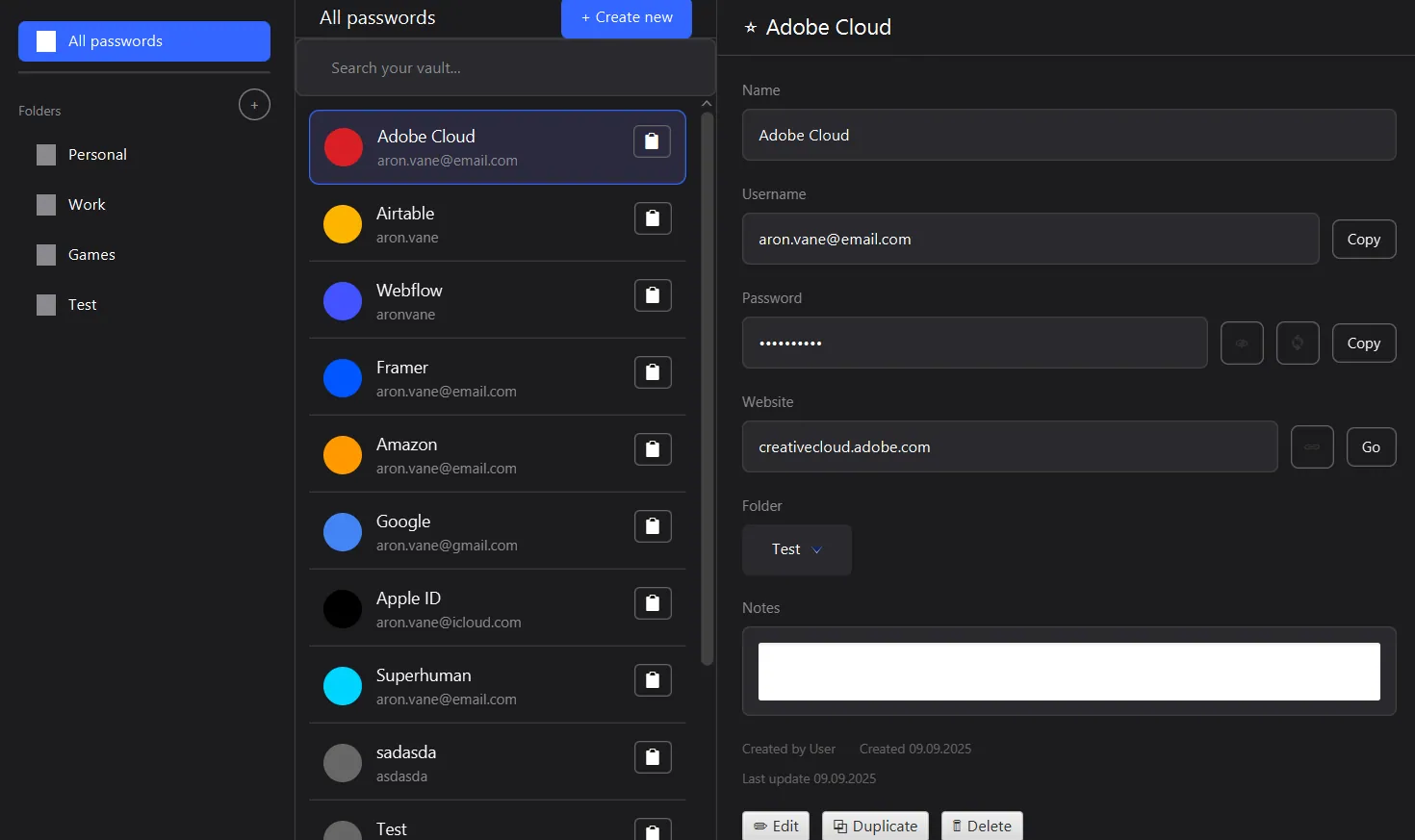Image resolution: width=1415 pixels, height=840 pixels.
Task: Open the Personal folder
Action: coord(144,155)
